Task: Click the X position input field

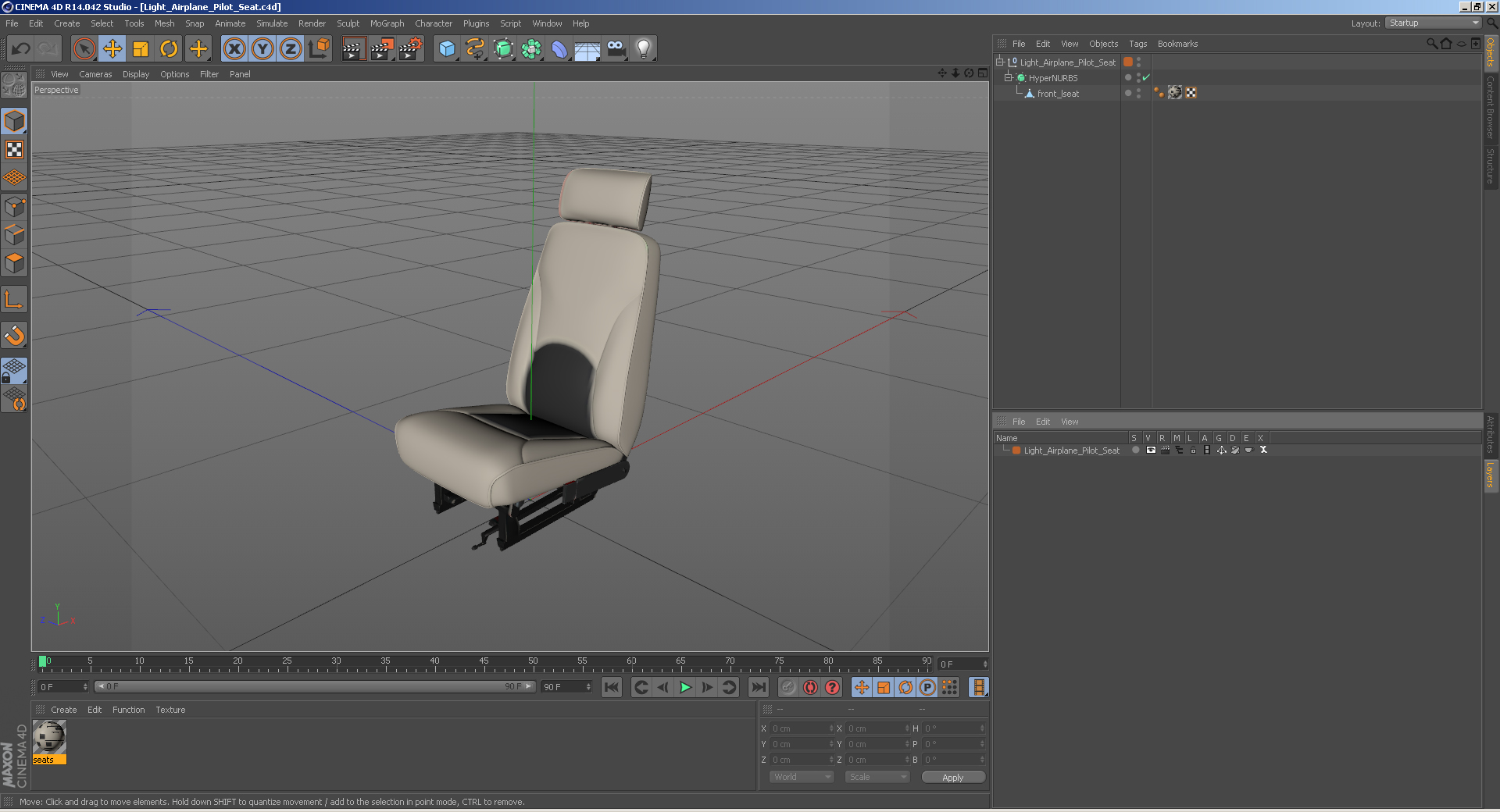Action: point(802,728)
